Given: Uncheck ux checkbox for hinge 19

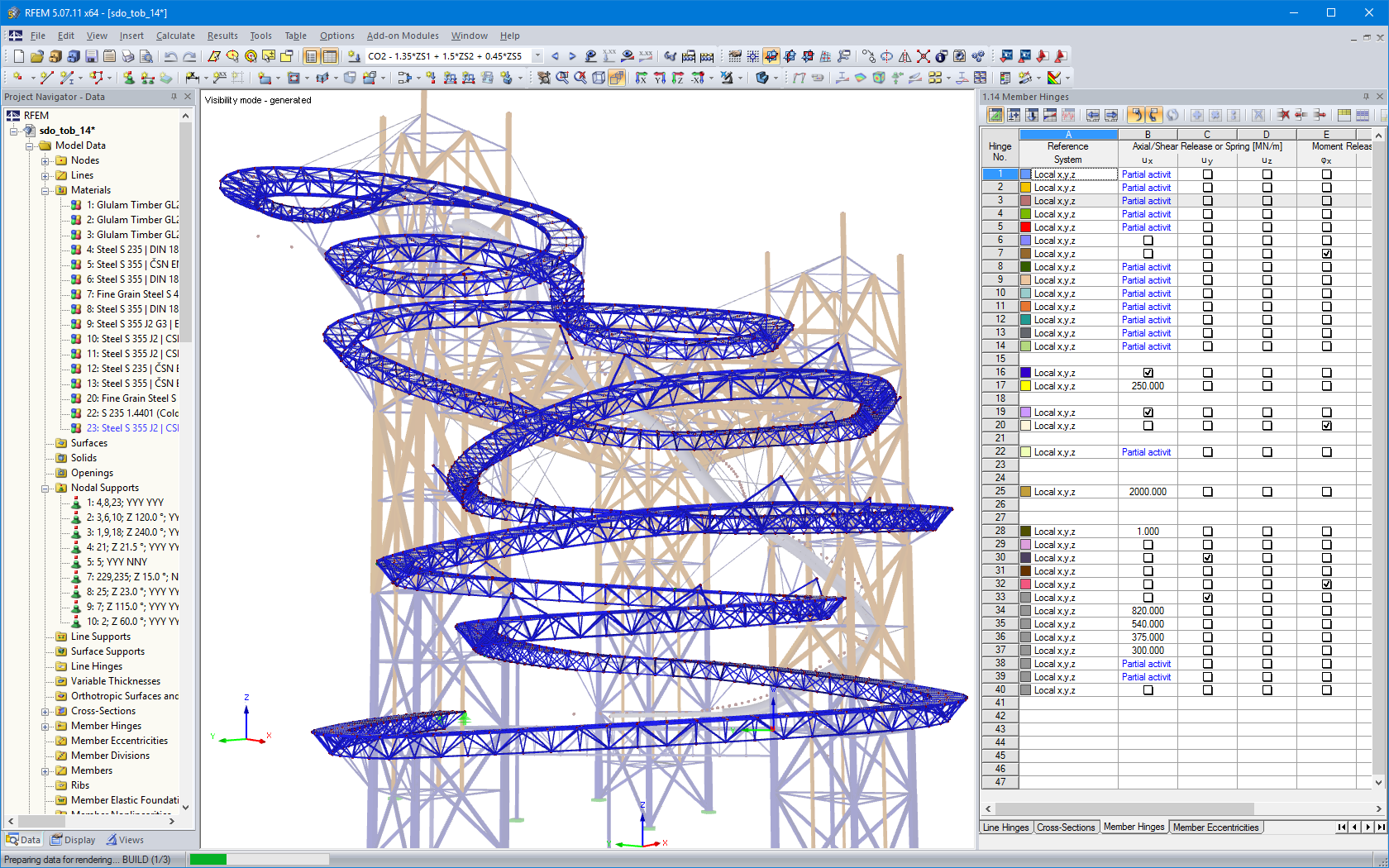Looking at the screenshot, I should [x=1148, y=413].
